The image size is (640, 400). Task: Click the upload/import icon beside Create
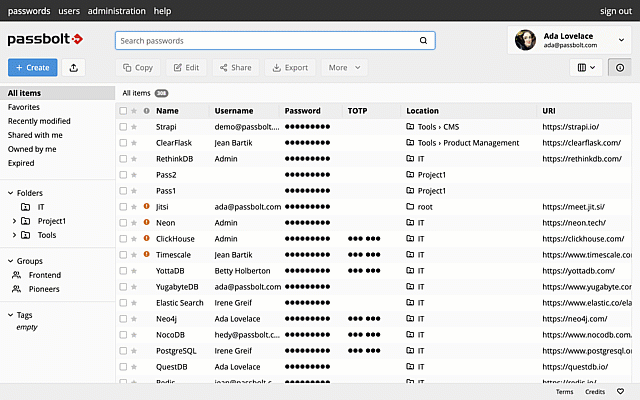point(73,68)
